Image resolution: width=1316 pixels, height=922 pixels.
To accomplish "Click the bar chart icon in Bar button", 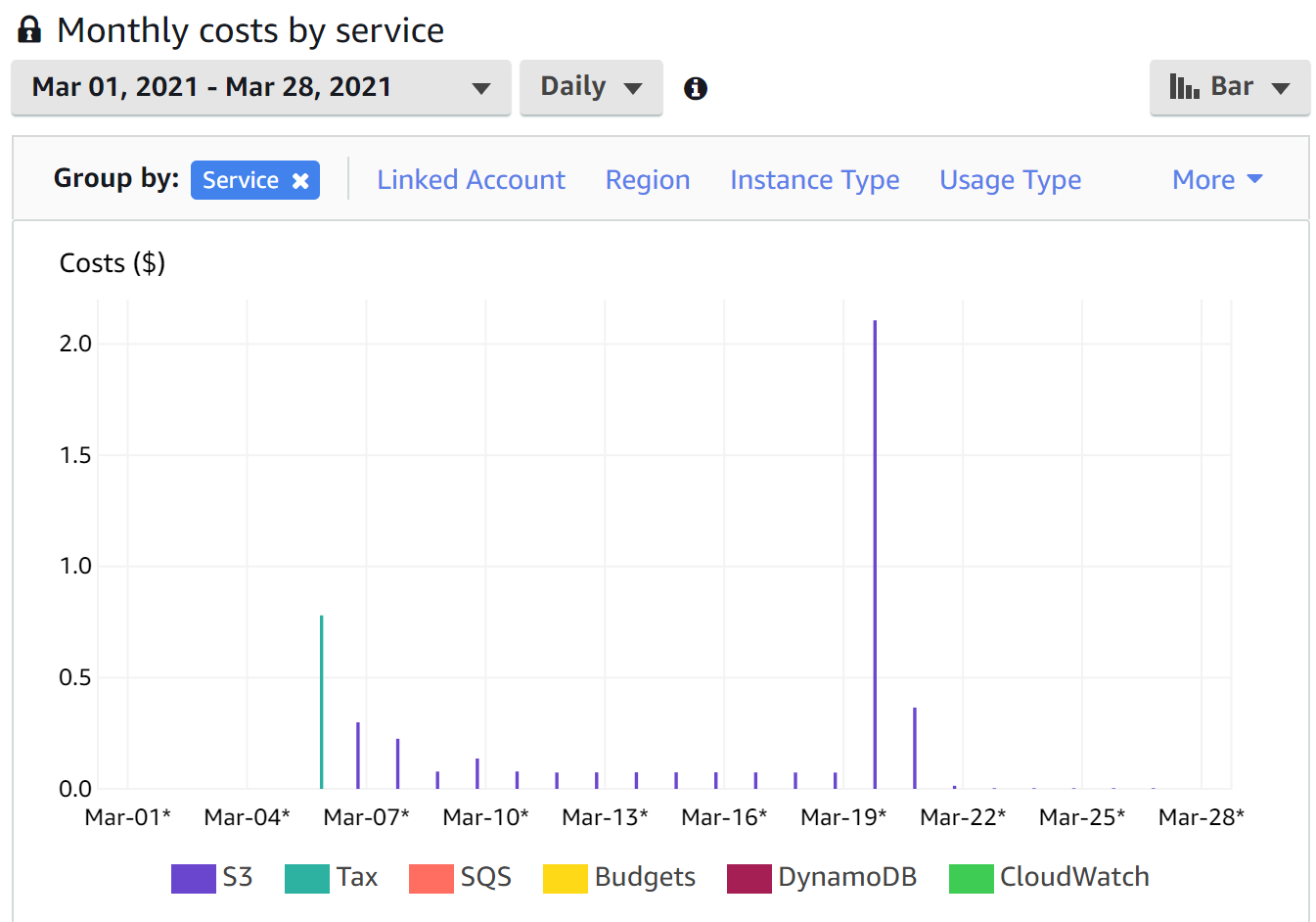I will click(x=1184, y=87).
